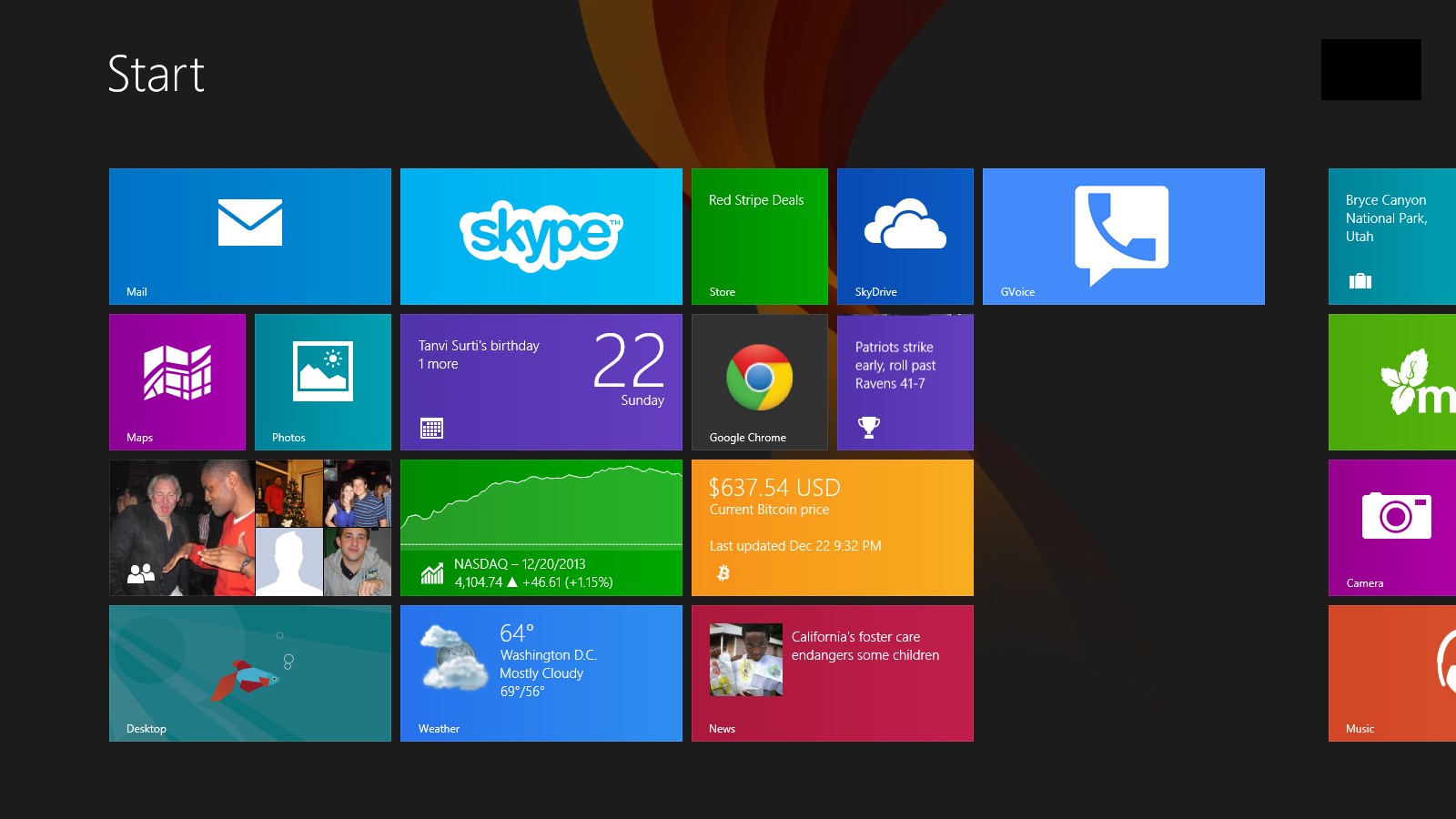Image resolution: width=1456 pixels, height=819 pixels.
Task: Click the user account area at top right
Action: [1370, 69]
